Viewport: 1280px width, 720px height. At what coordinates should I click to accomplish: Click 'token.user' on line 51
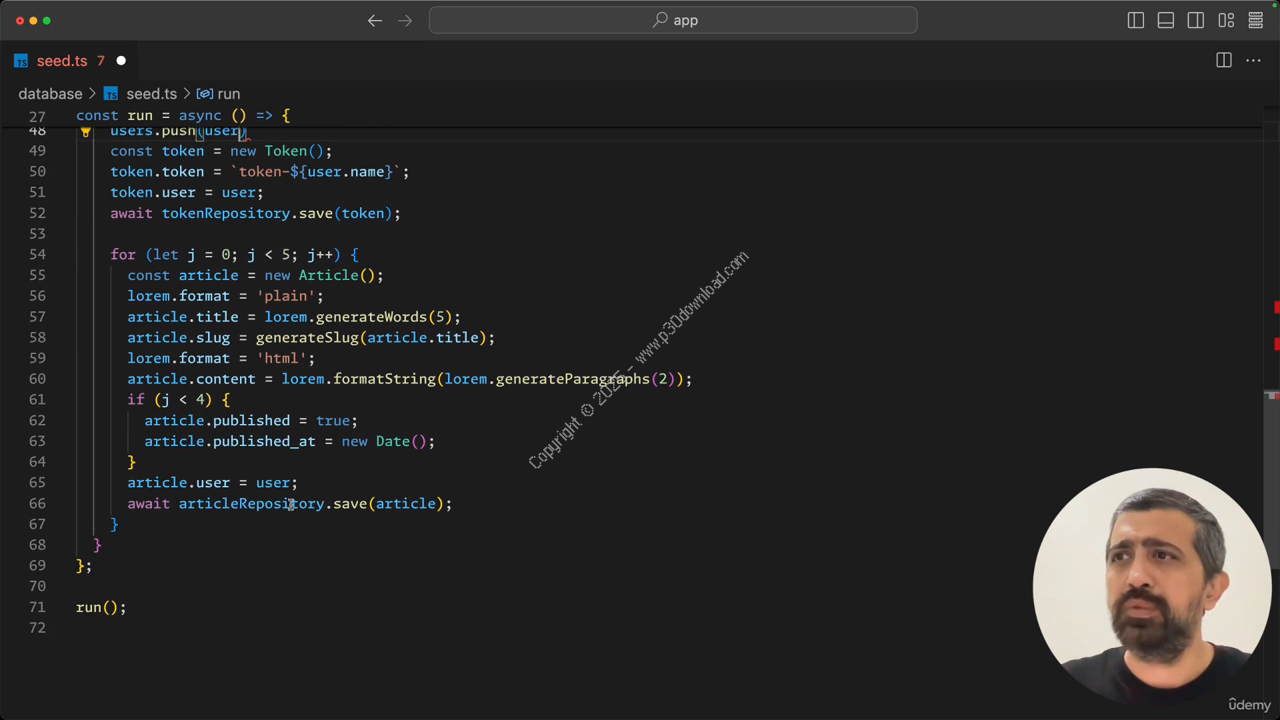pos(153,192)
